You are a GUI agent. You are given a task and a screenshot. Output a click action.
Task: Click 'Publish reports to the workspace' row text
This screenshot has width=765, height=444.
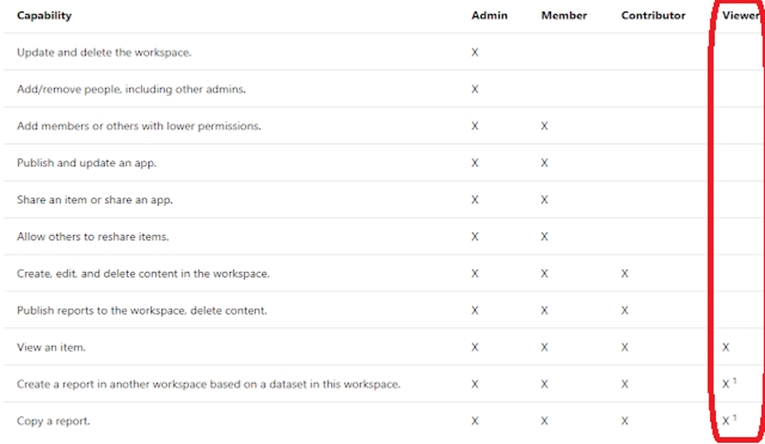click(142, 310)
